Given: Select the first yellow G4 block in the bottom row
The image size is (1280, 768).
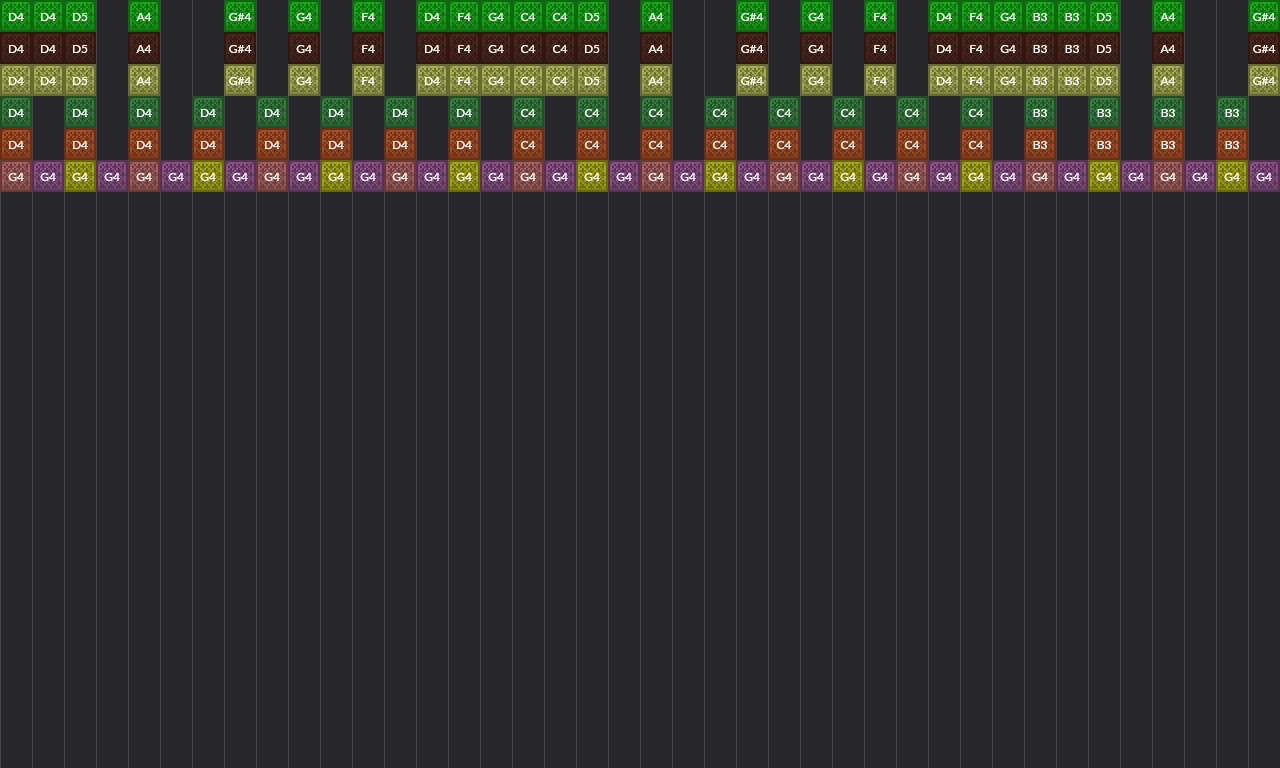Looking at the screenshot, I should (x=80, y=177).
